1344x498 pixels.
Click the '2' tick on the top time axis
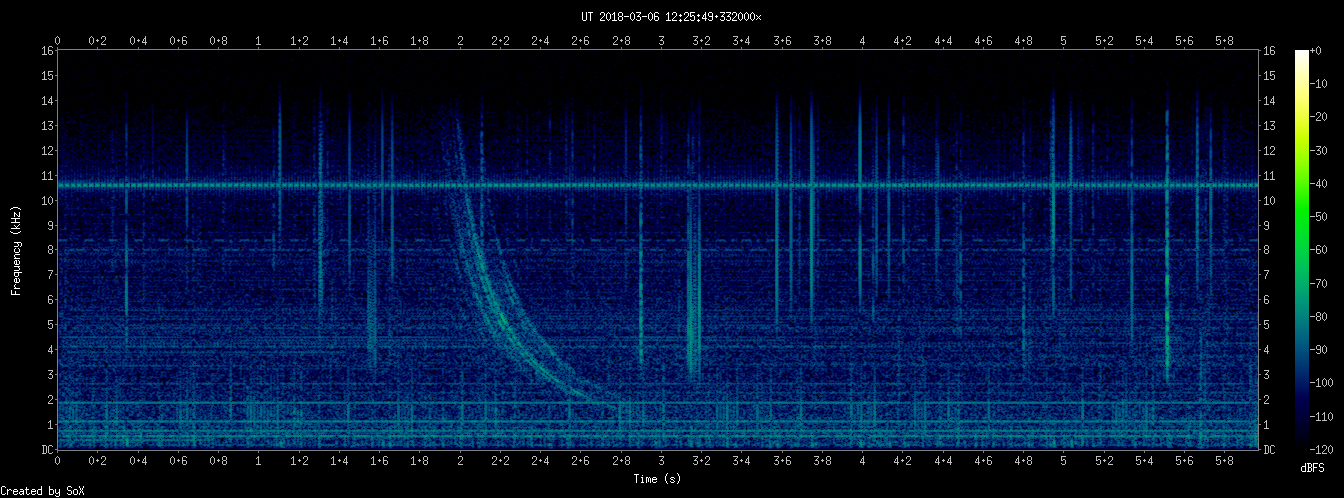tap(460, 40)
